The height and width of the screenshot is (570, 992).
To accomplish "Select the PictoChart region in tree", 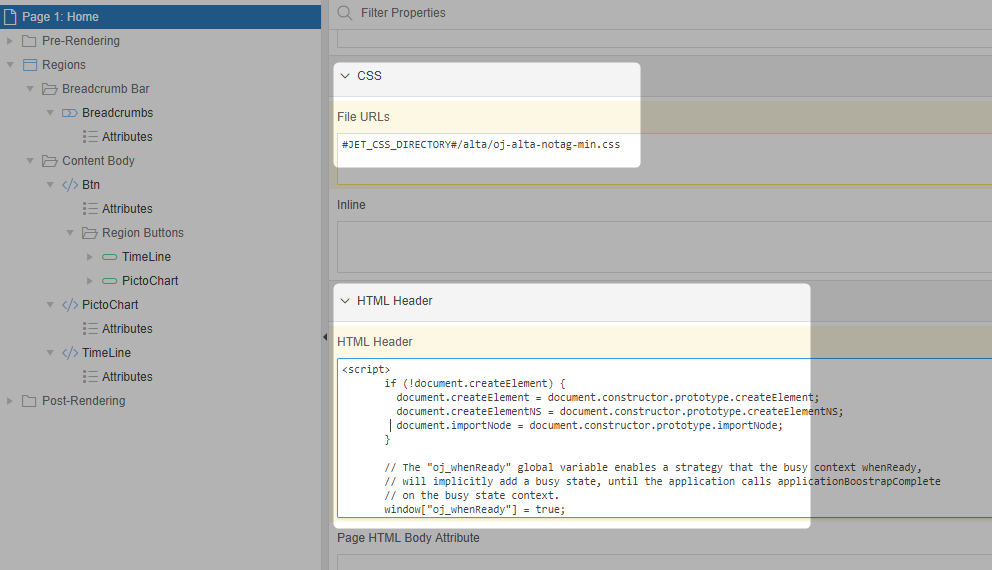I will 110,305.
